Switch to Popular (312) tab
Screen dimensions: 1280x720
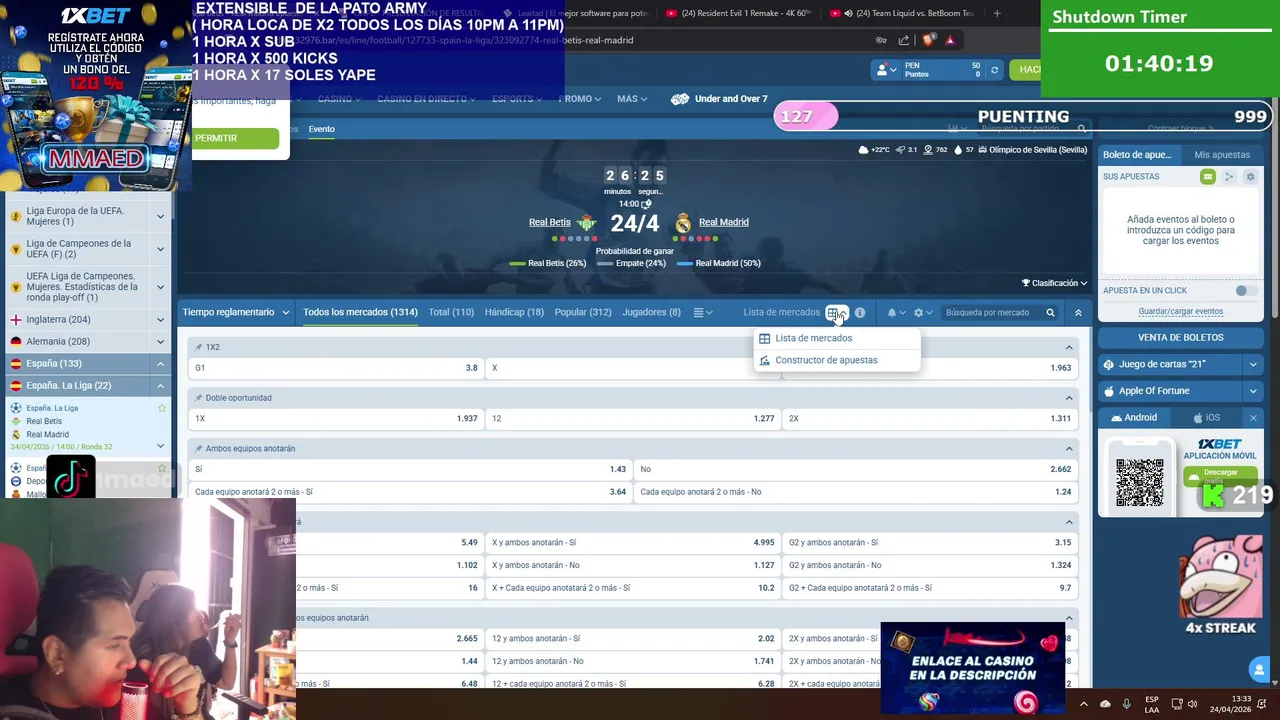point(583,313)
